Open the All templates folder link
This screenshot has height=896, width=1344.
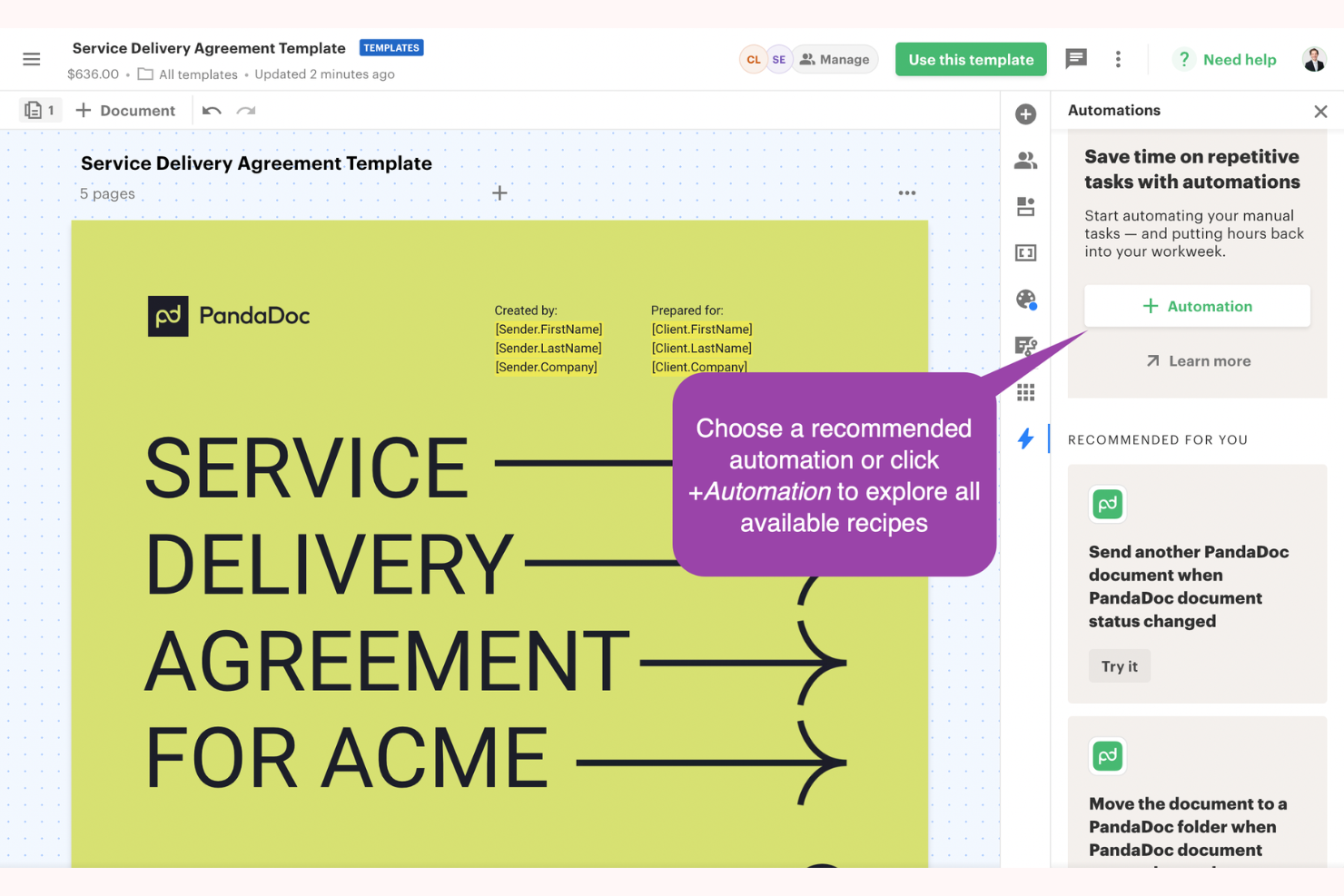click(188, 74)
